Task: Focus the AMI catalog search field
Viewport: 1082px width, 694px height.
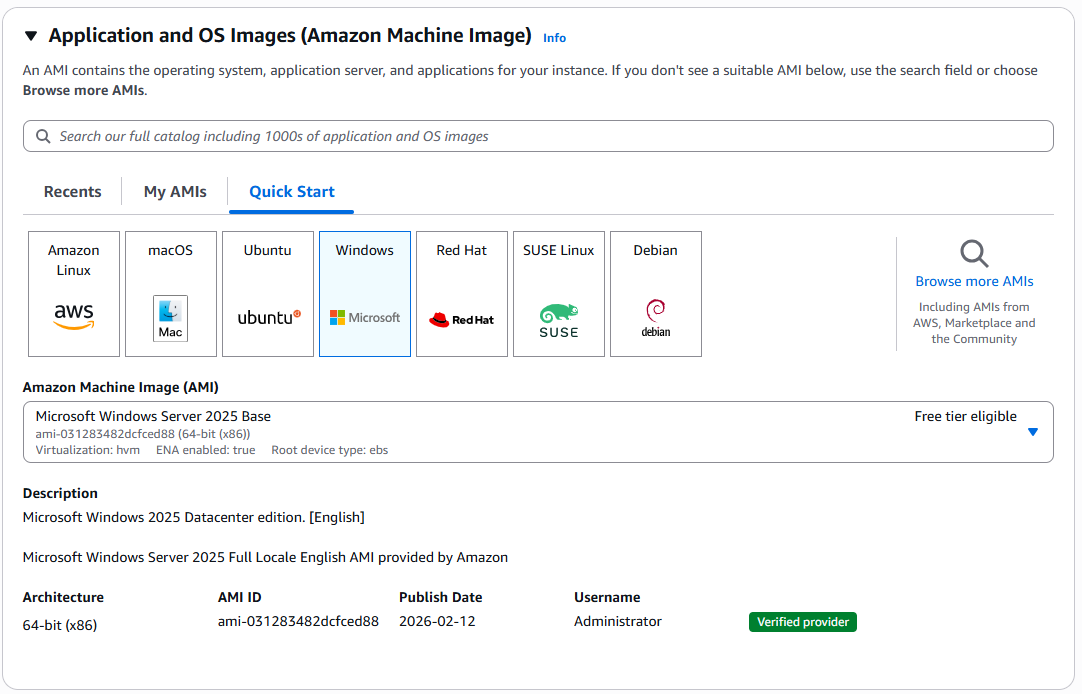Action: (x=538, y=137)
